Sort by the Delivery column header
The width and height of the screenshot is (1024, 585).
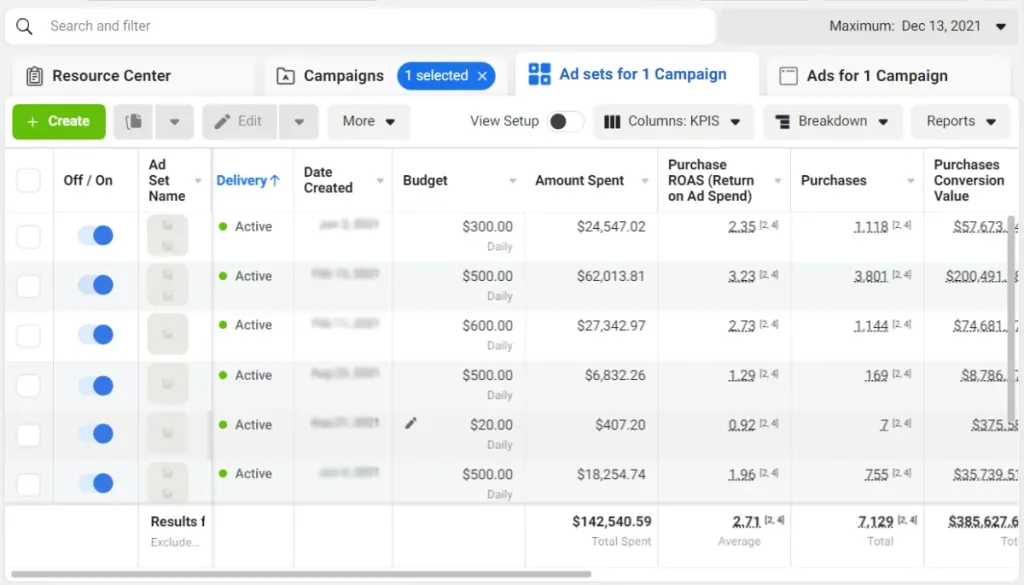248,181
